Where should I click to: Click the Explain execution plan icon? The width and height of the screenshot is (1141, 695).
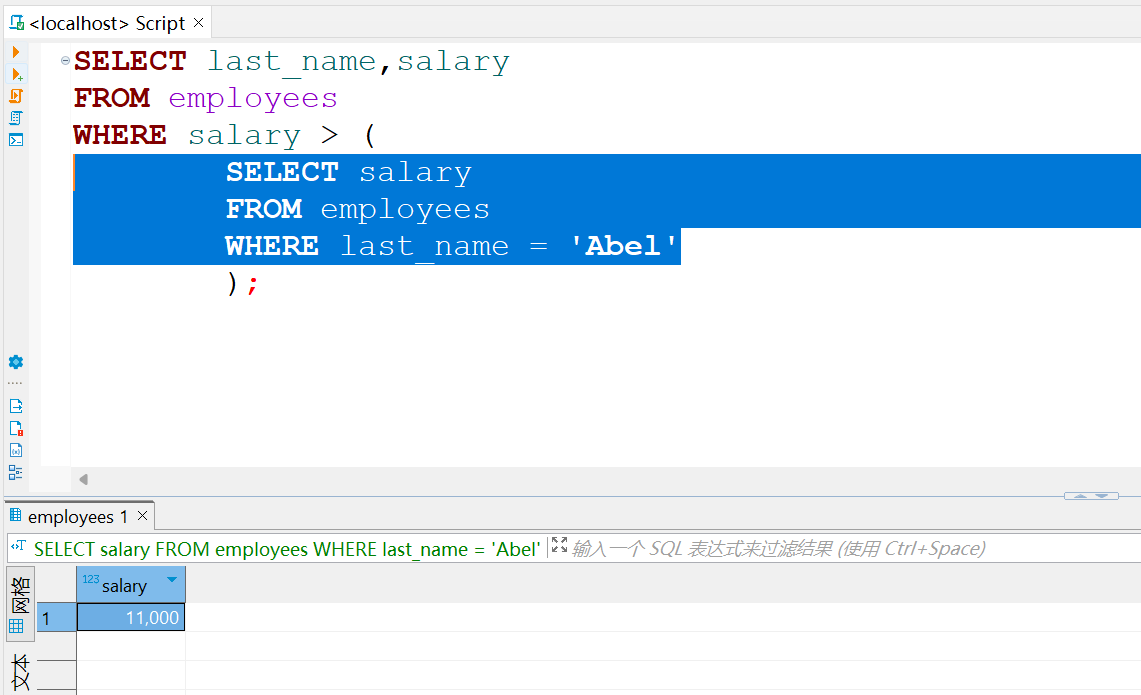(16, 118)
